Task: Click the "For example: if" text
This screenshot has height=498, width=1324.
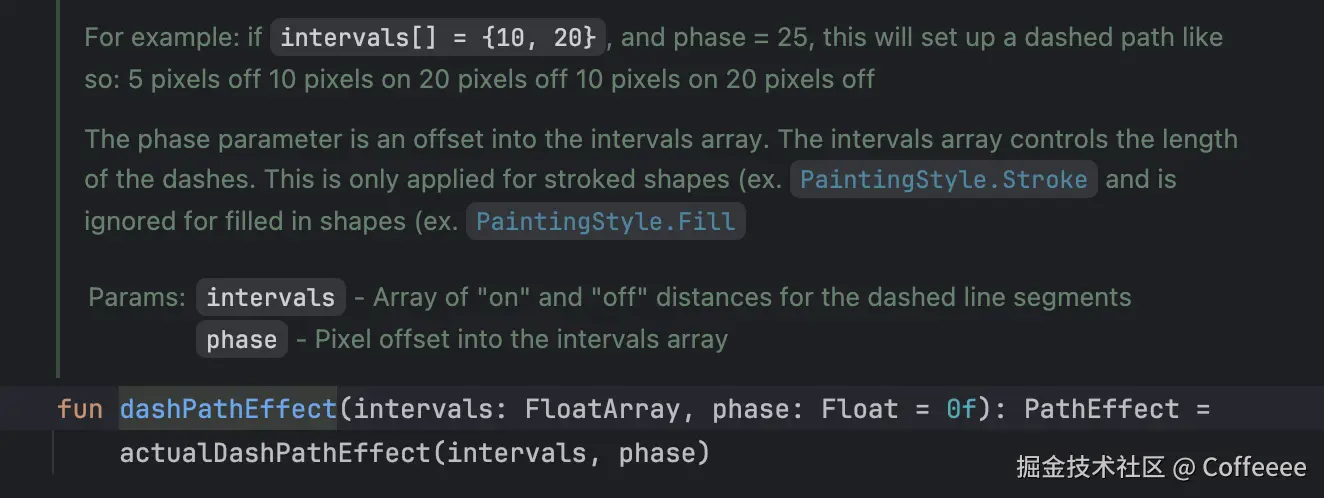Action: (172, 38)
